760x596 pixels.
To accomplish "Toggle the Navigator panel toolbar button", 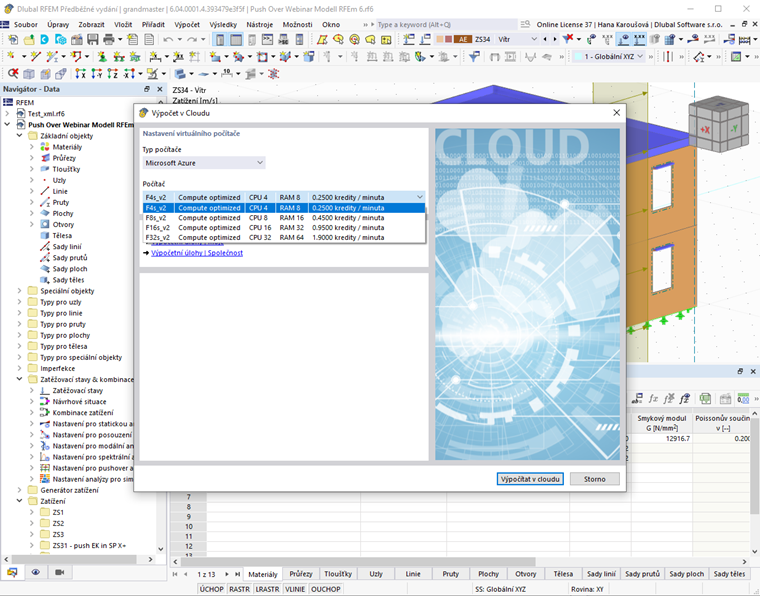I will tap(220, 40).
